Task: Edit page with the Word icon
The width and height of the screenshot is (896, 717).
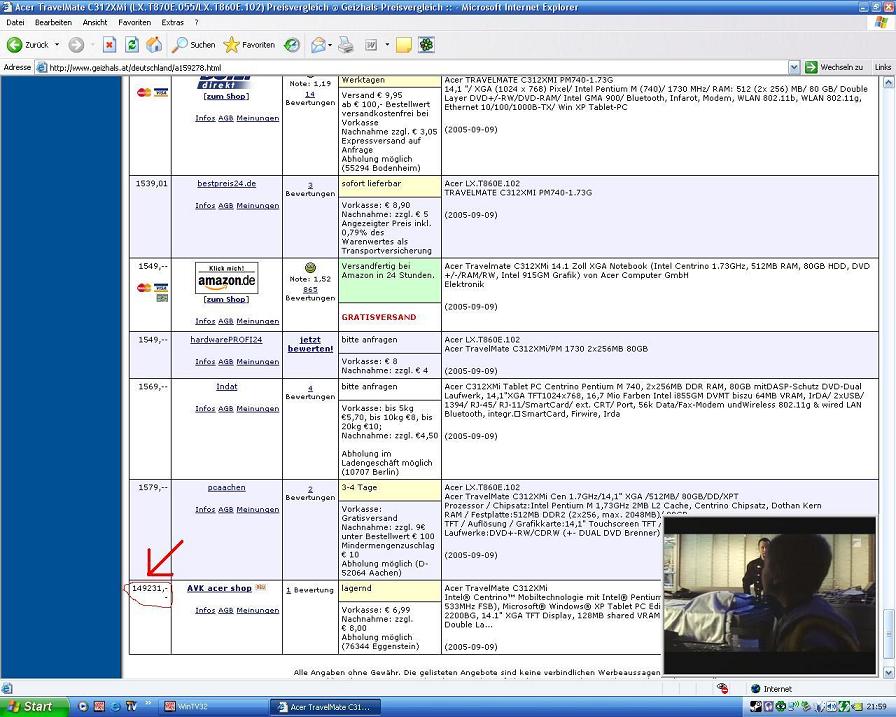Action: 371,45
